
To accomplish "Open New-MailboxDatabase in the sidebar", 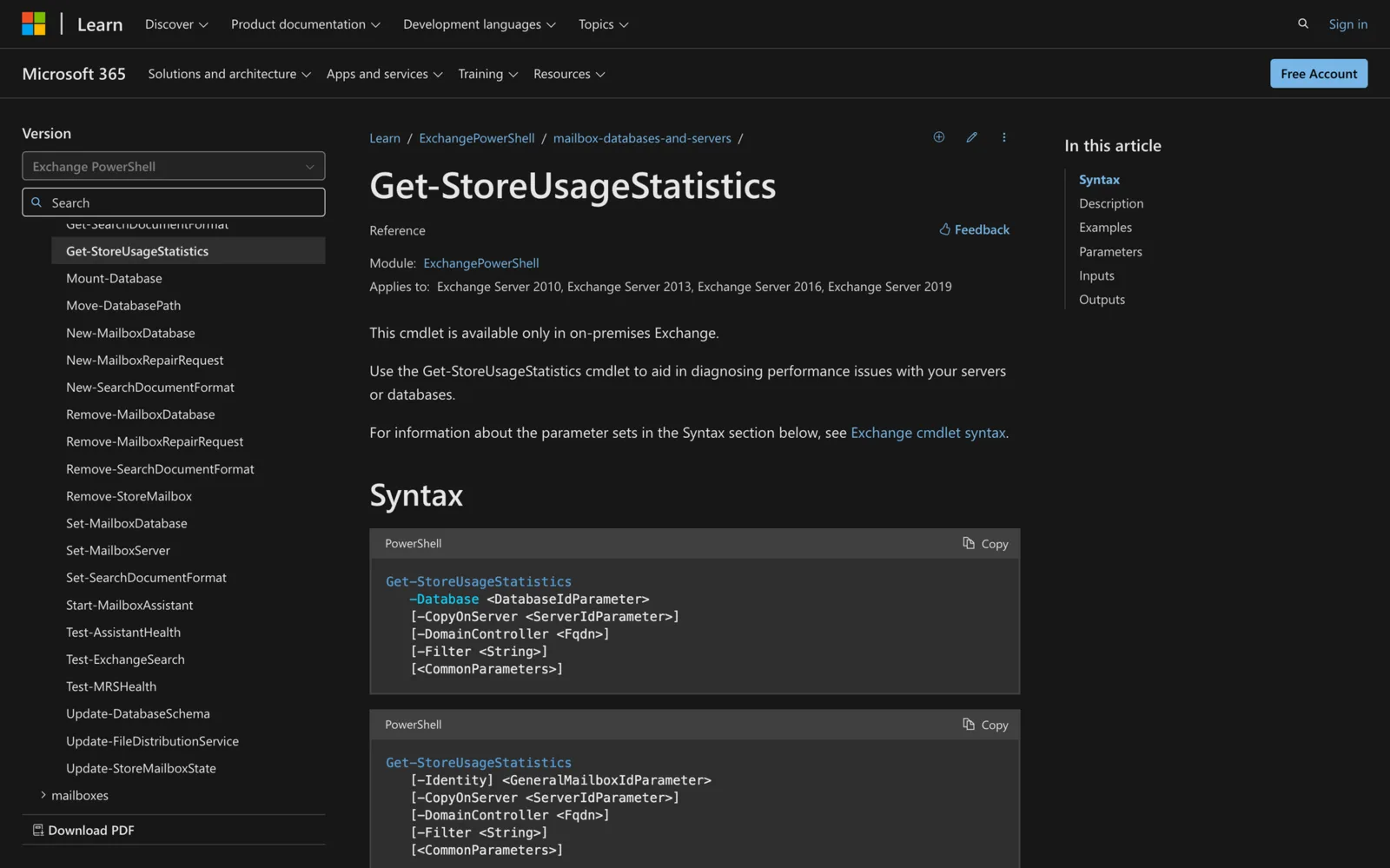I will point(130,333).
